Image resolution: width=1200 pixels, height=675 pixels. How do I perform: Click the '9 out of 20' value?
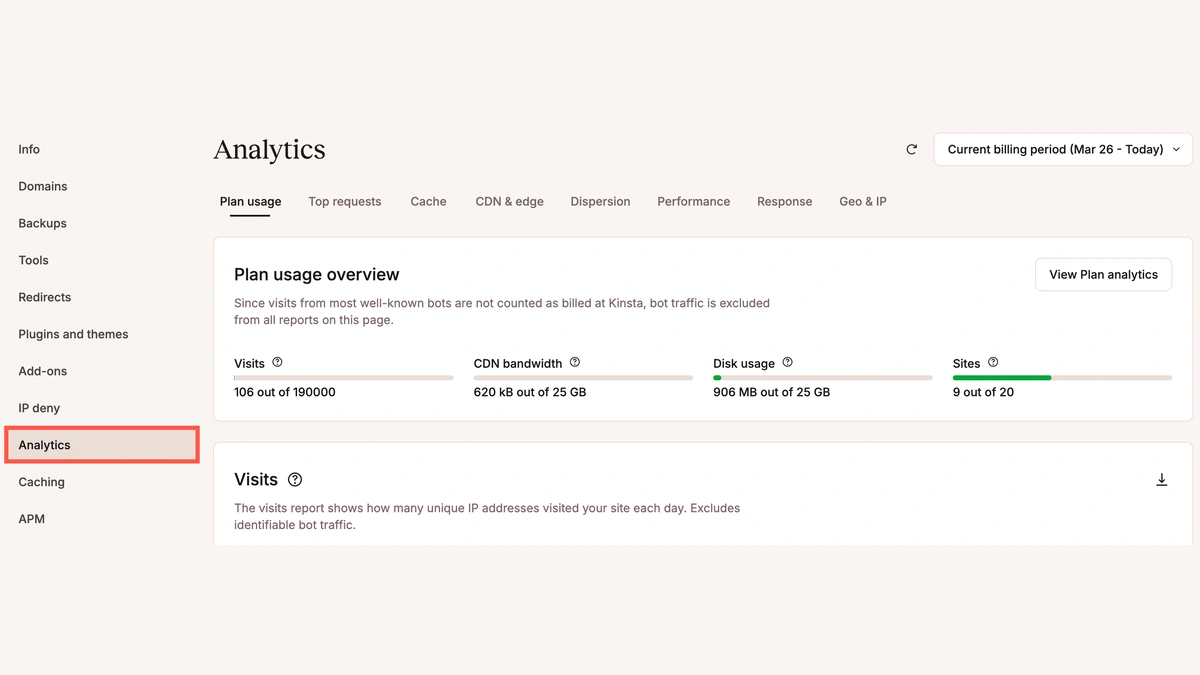pyautogui.click(x=983, y=392)
